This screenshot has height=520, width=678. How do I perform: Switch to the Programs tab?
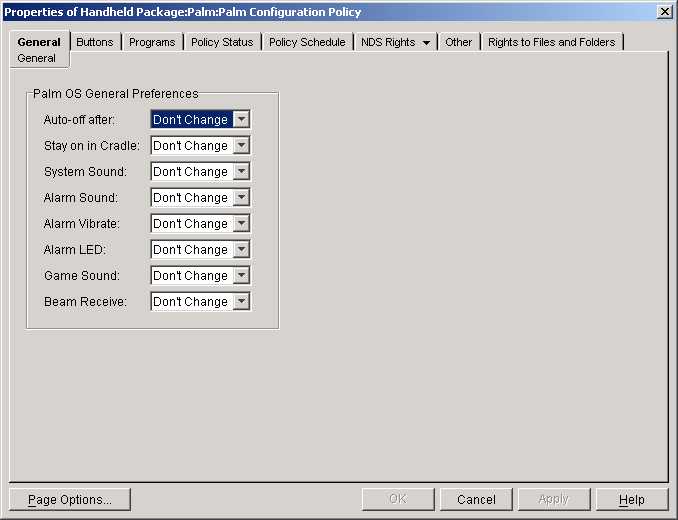tap(152, 42)
